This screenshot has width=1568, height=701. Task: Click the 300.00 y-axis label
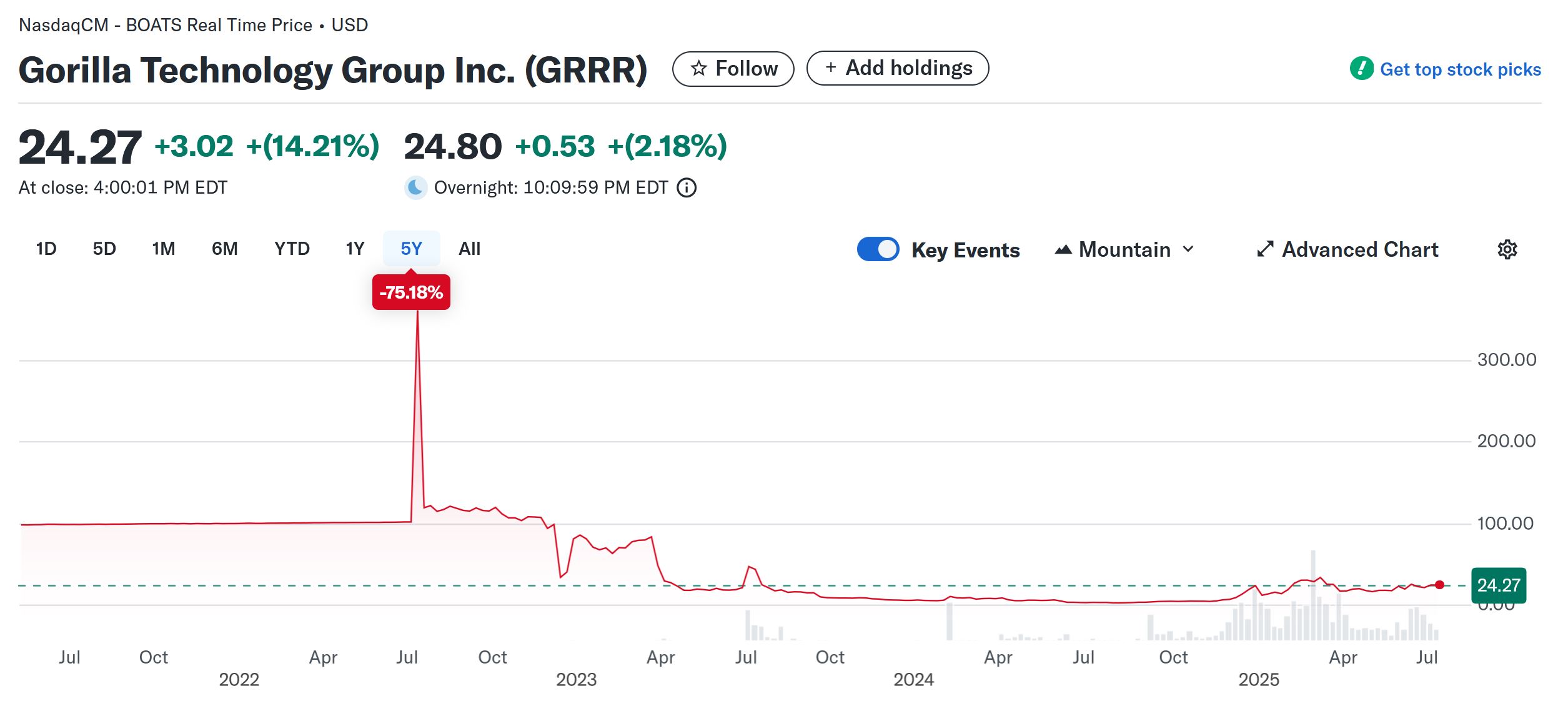pyautogui.click(x=1506, y=360)
